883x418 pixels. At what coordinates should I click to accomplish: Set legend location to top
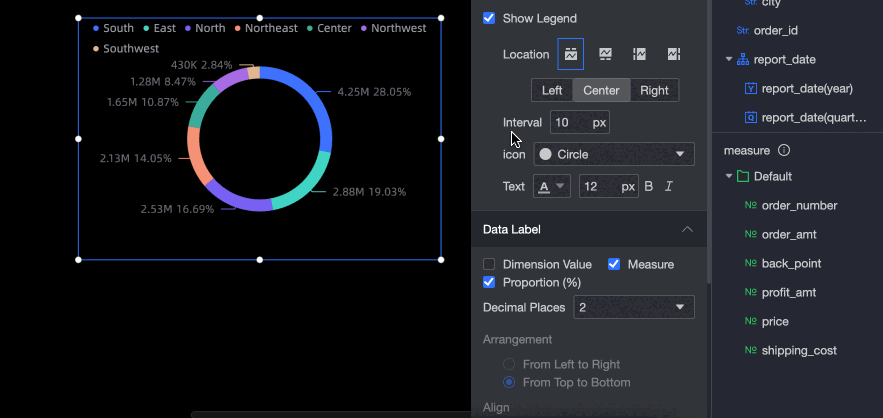click(570, 54)
